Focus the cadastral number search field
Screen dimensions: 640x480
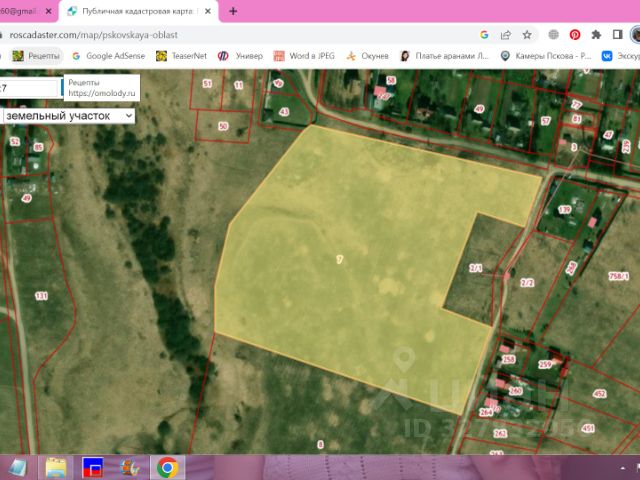tap(29, 88)
